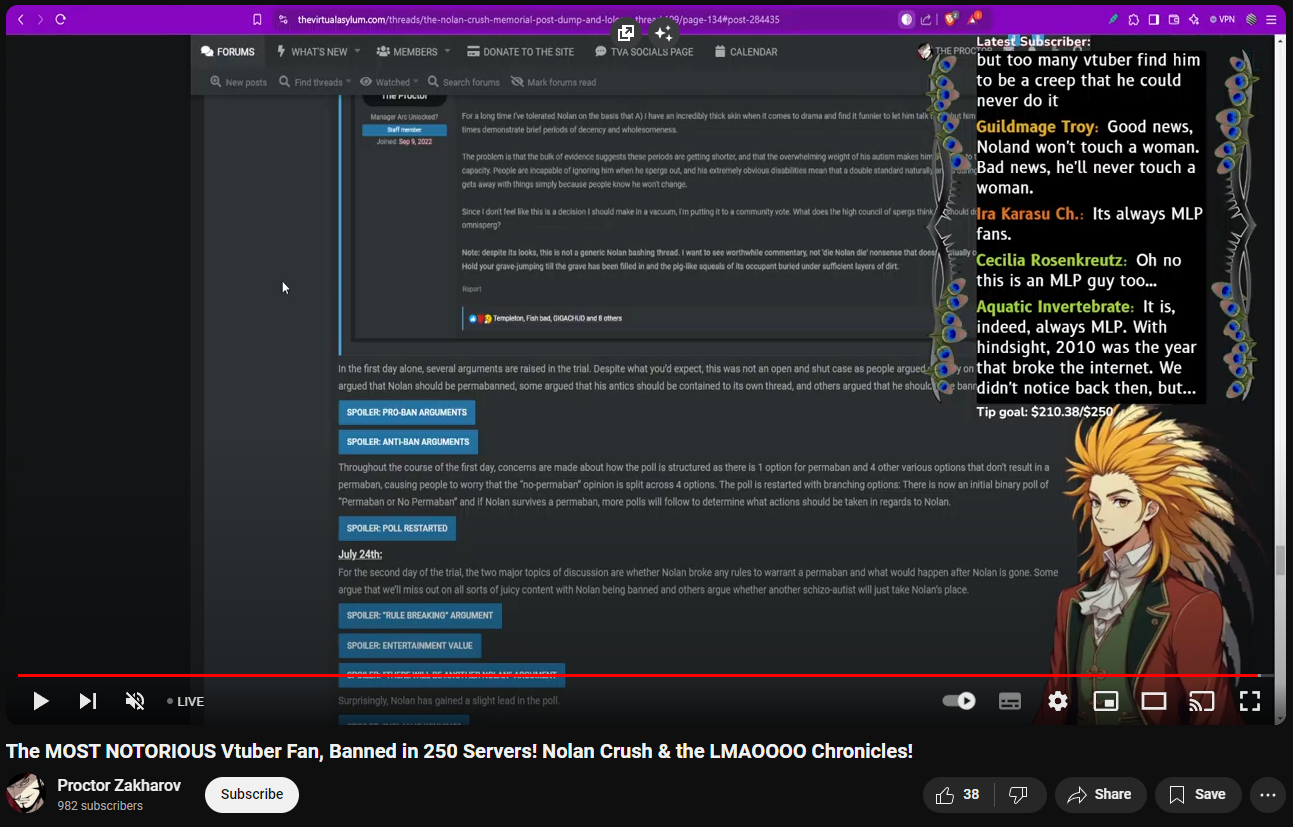1293x827 pixels.
Task: Enter fullscreen mode
Action: coord(1250,701)
